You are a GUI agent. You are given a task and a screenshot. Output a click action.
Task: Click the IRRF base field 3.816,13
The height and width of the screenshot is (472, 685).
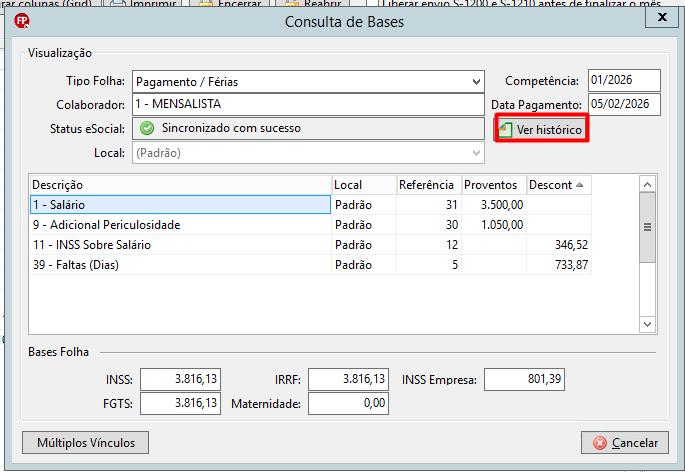(x=348, y=379)
